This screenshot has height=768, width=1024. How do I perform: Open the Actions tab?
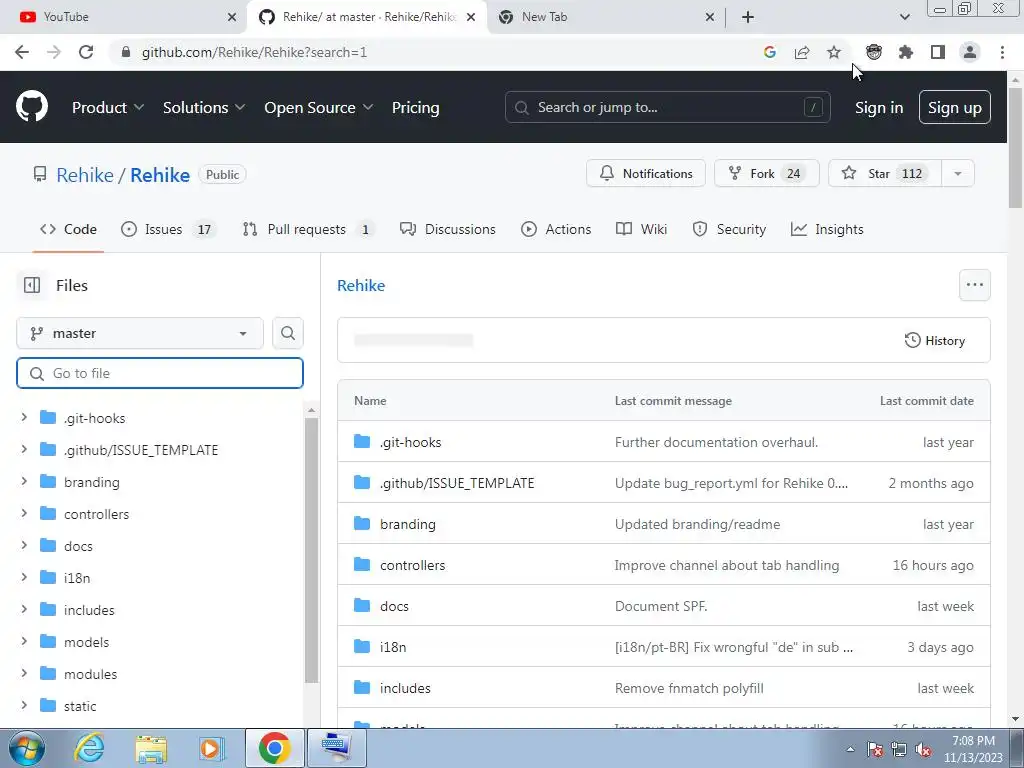click(556, 229)
